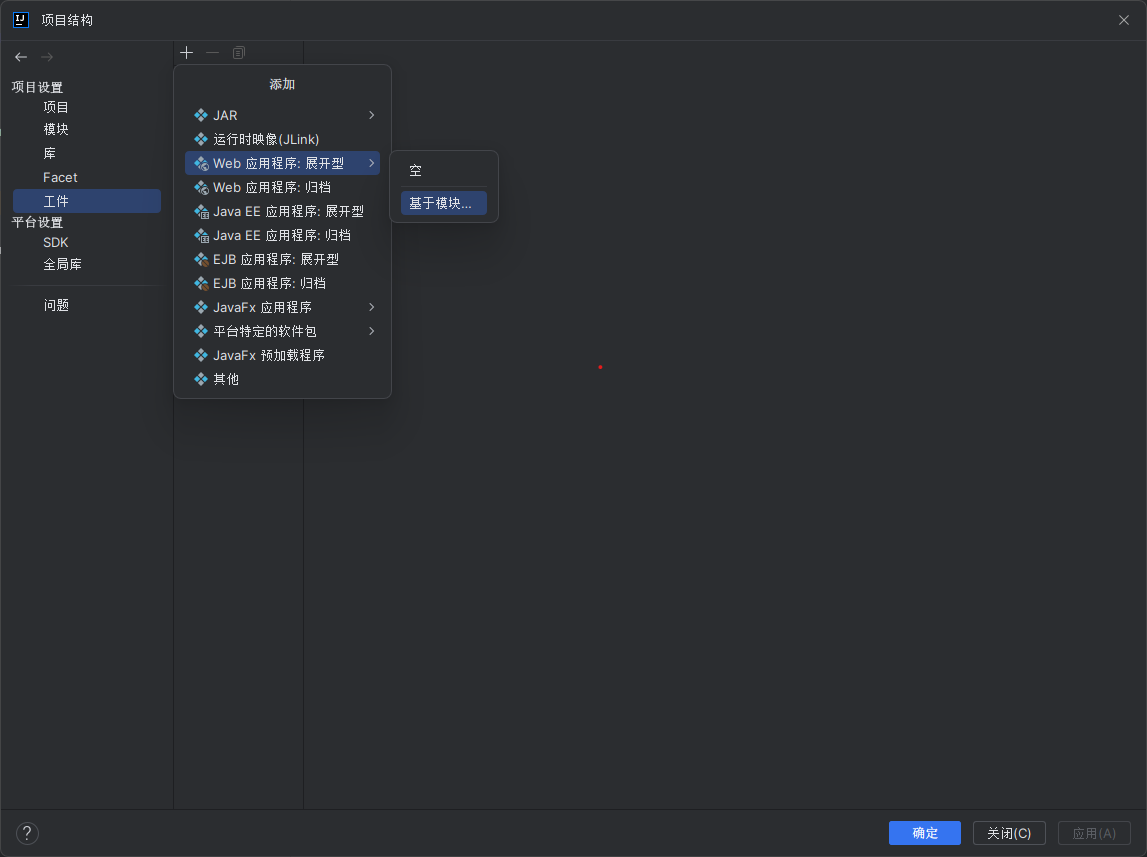Expand the 平台特定的软件包 submenu arrow
The height and width of the screenshot is (857, 1147).
pos(372,331)
